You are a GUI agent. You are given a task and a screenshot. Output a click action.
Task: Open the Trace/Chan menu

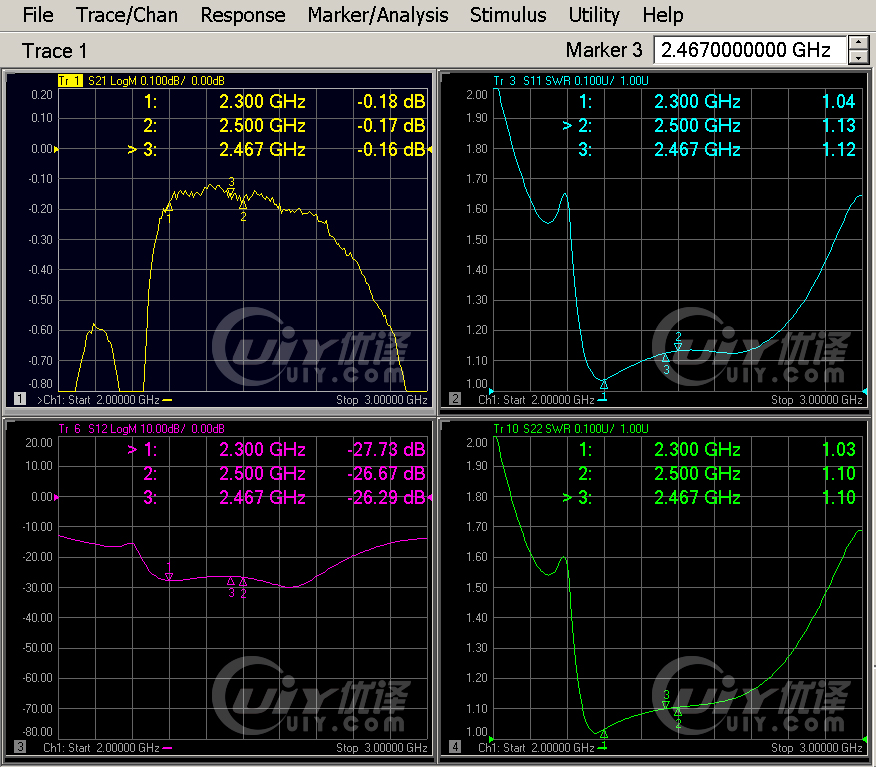127,15
